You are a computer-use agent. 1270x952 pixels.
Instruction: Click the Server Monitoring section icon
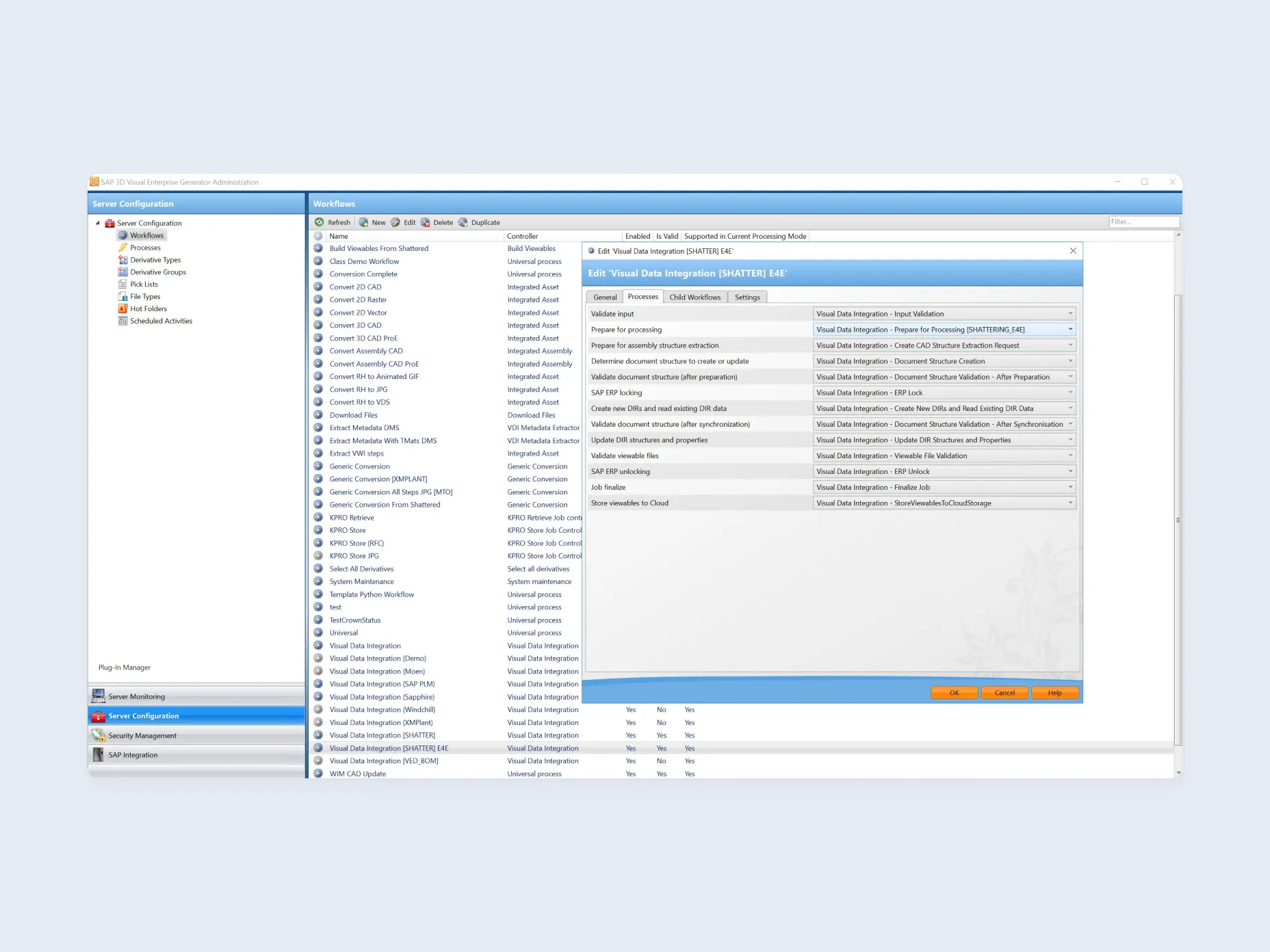tap(99, 696)
